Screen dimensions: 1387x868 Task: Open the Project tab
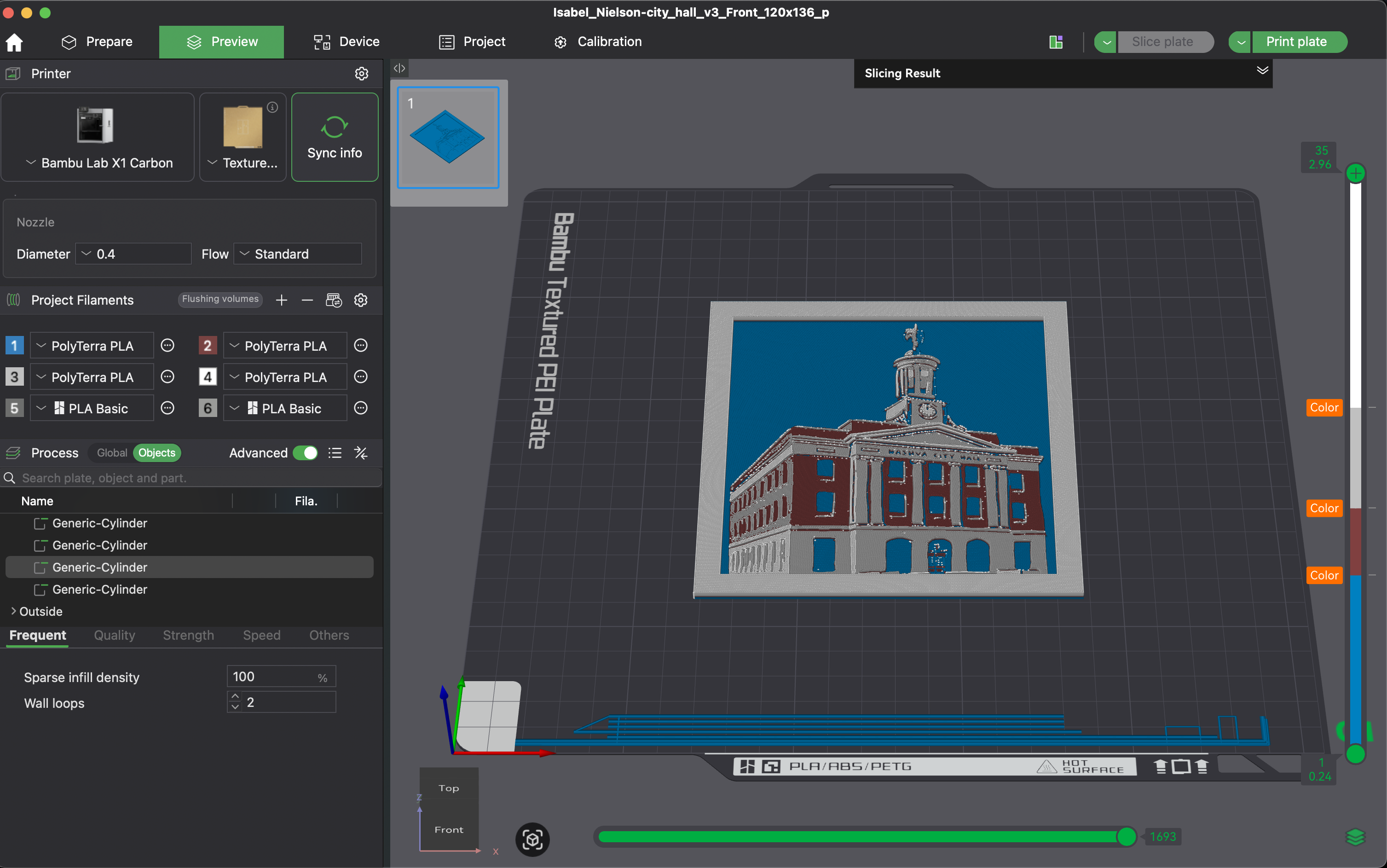[472, 42]
